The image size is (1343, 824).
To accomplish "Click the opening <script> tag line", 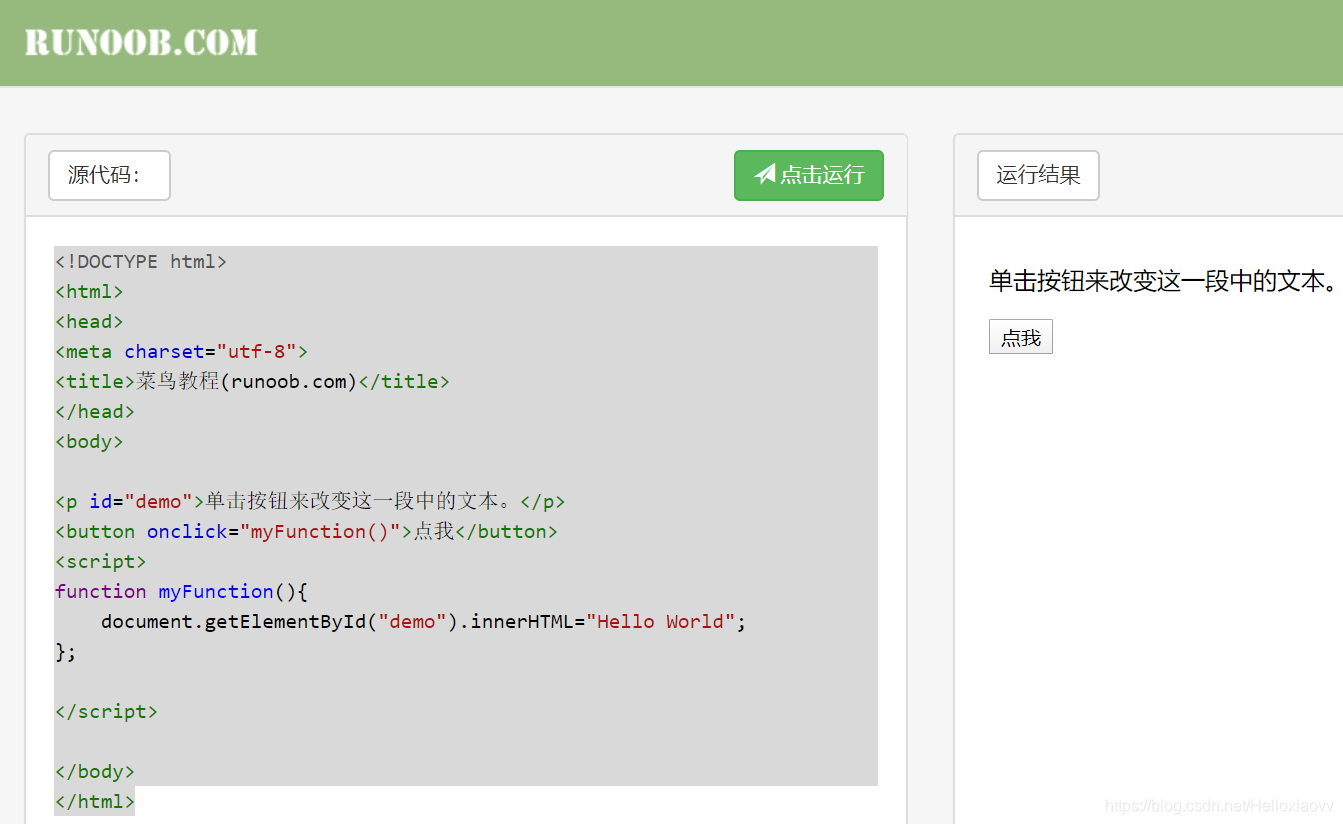I will pos(100,561).
